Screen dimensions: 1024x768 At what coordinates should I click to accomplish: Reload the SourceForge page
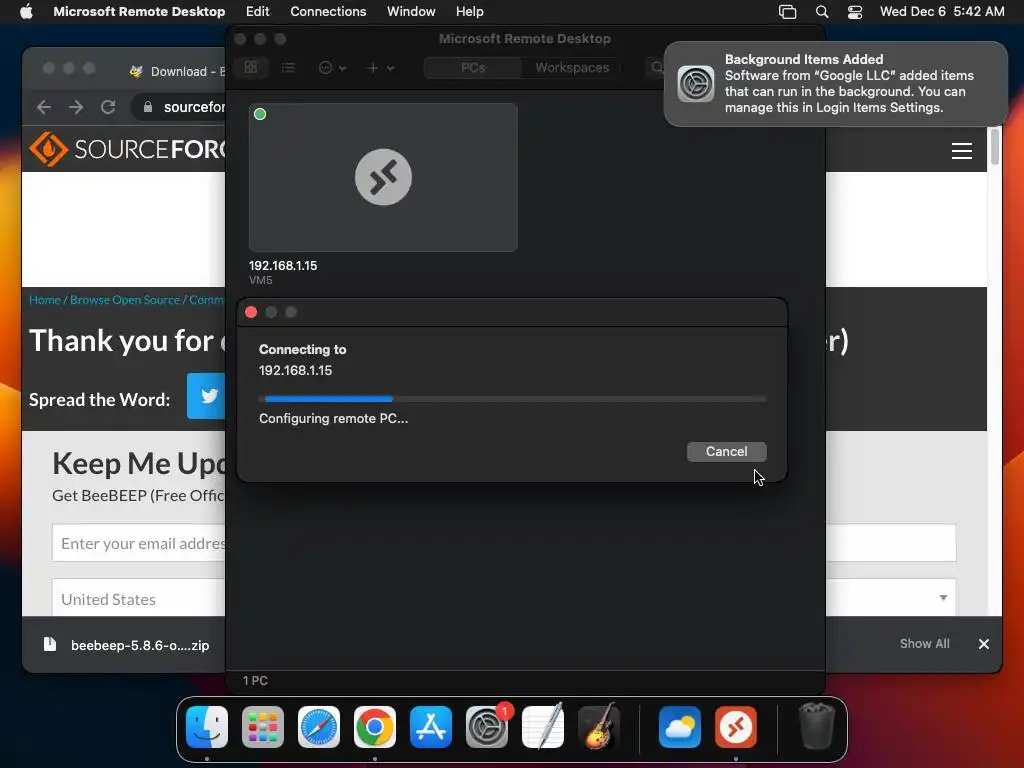(x=108, y=106)
